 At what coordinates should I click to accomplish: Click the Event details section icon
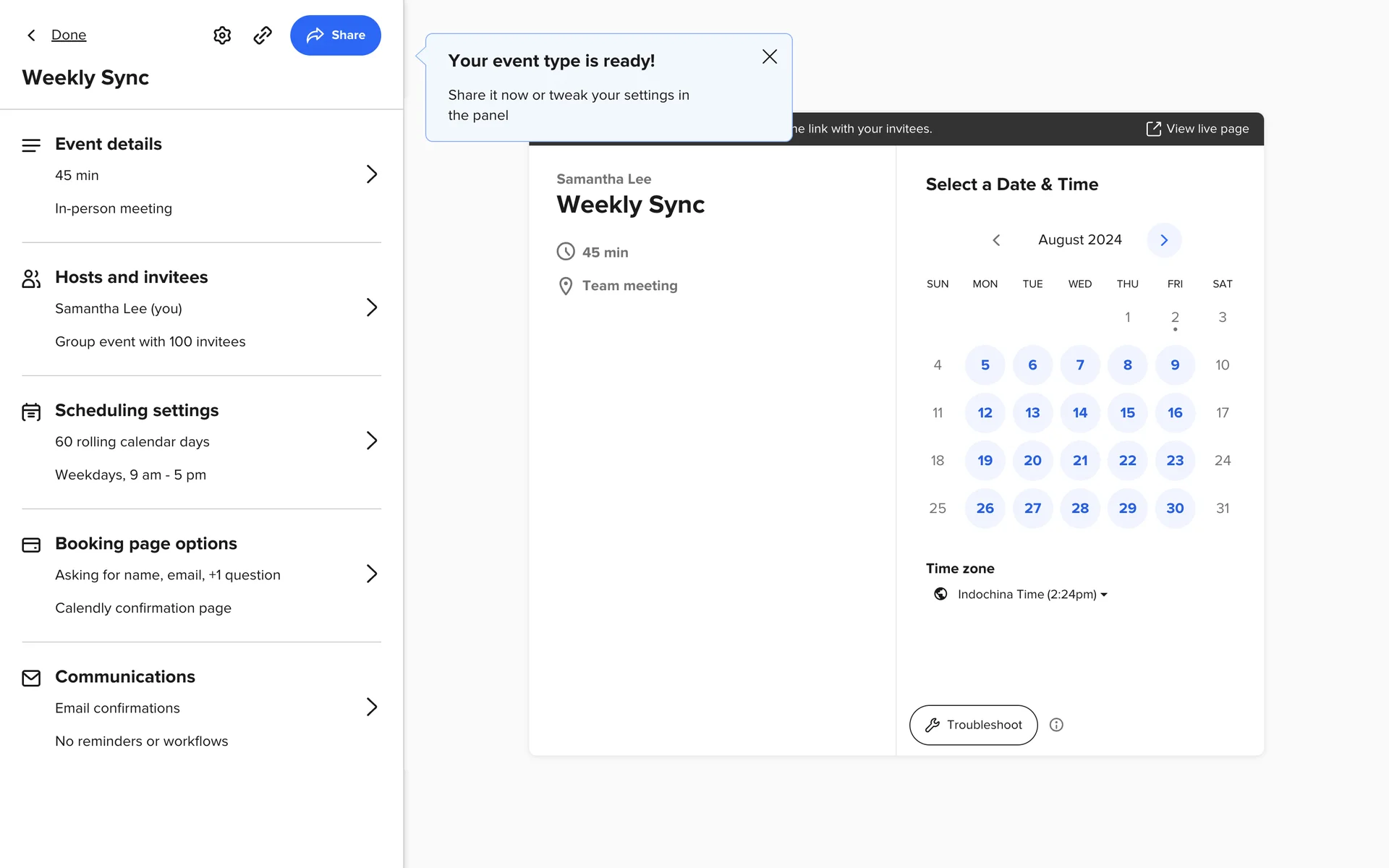tap(31, 145)
